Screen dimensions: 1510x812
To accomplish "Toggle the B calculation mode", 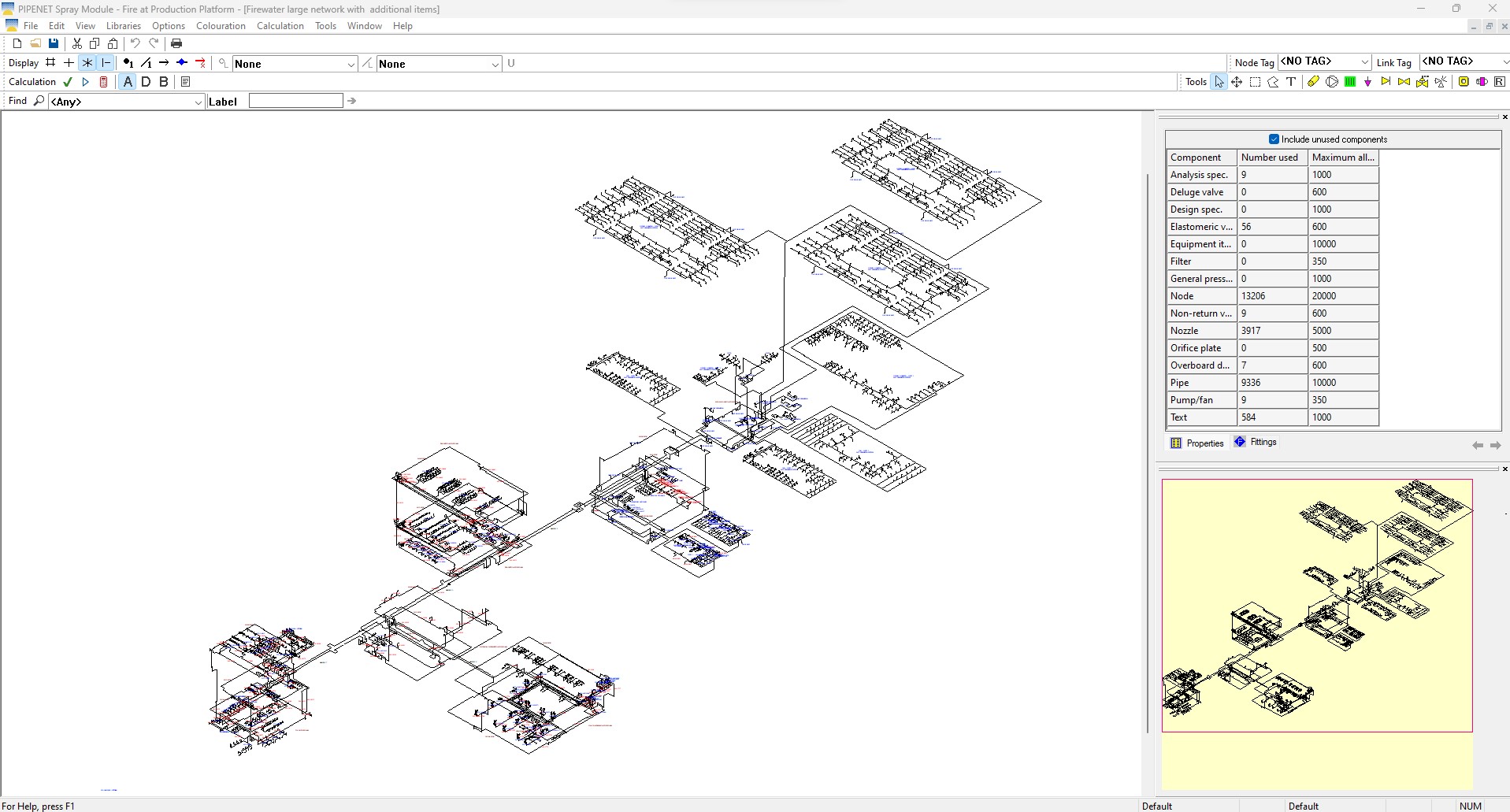I will 164,82.
